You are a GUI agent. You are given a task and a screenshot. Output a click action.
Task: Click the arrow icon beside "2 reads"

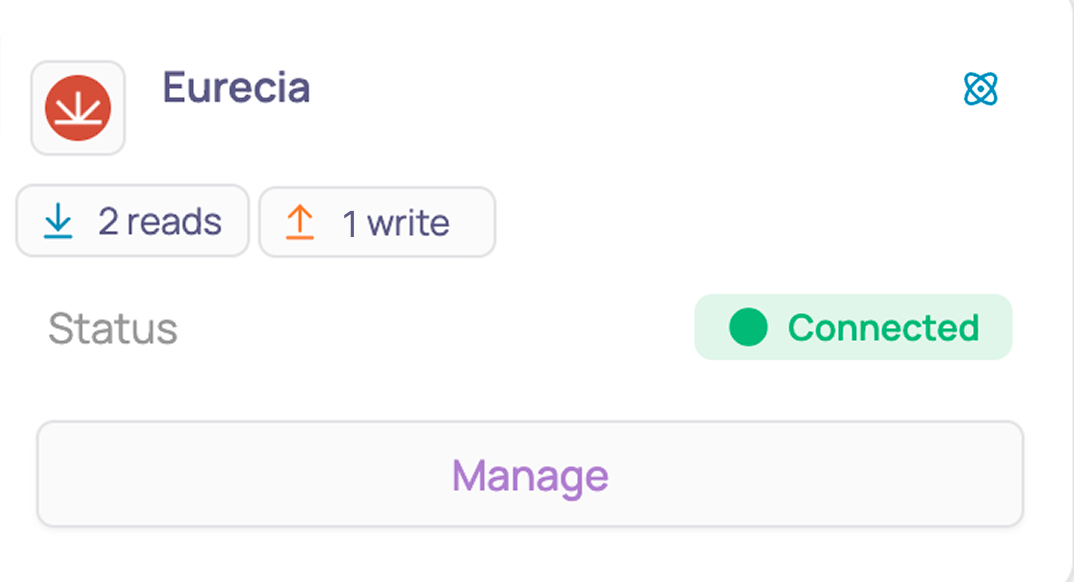coord(58,221)
